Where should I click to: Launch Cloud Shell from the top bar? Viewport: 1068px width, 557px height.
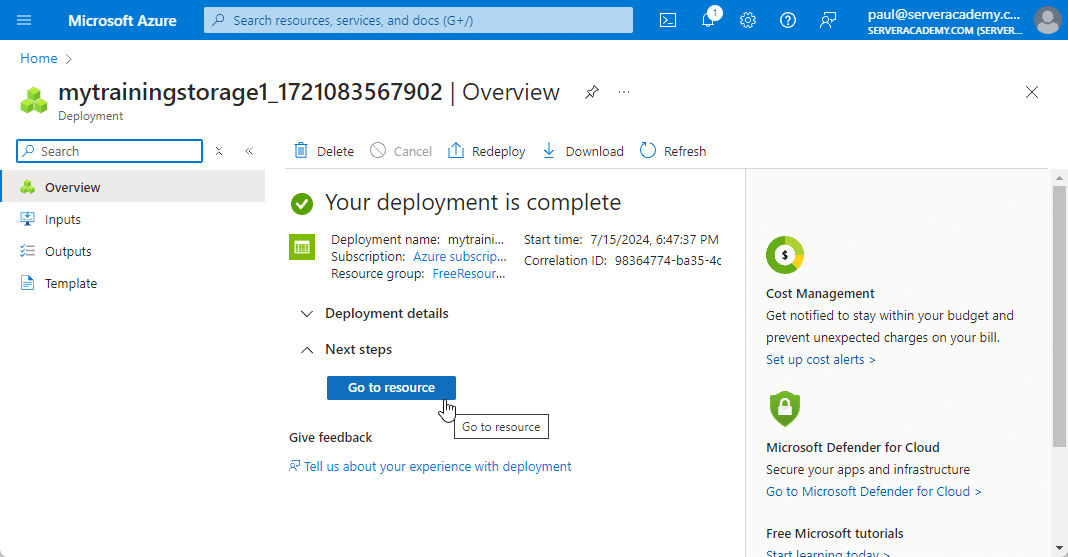click(668, 20)
